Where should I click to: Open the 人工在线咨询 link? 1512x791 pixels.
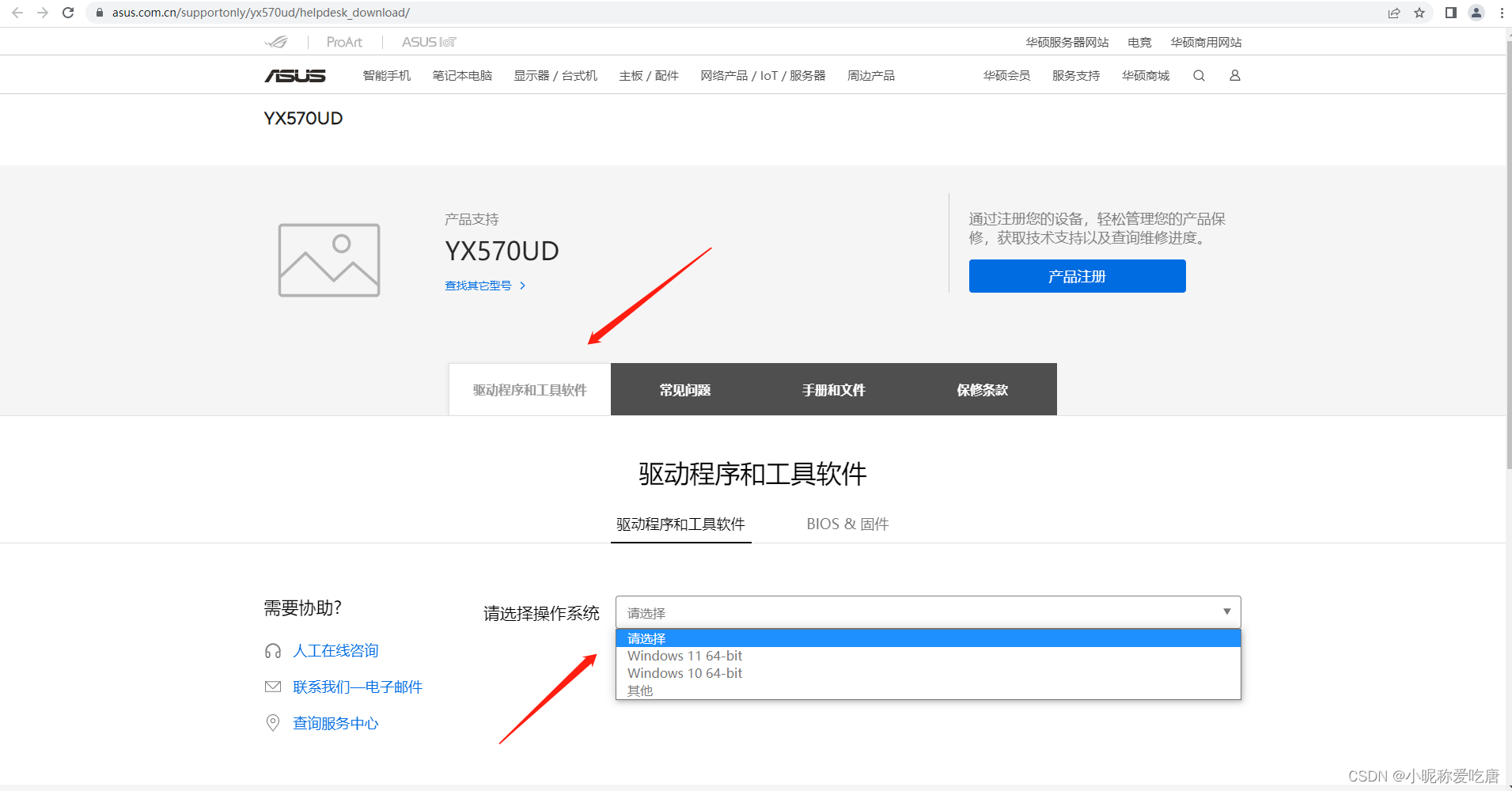click(335, 651)
